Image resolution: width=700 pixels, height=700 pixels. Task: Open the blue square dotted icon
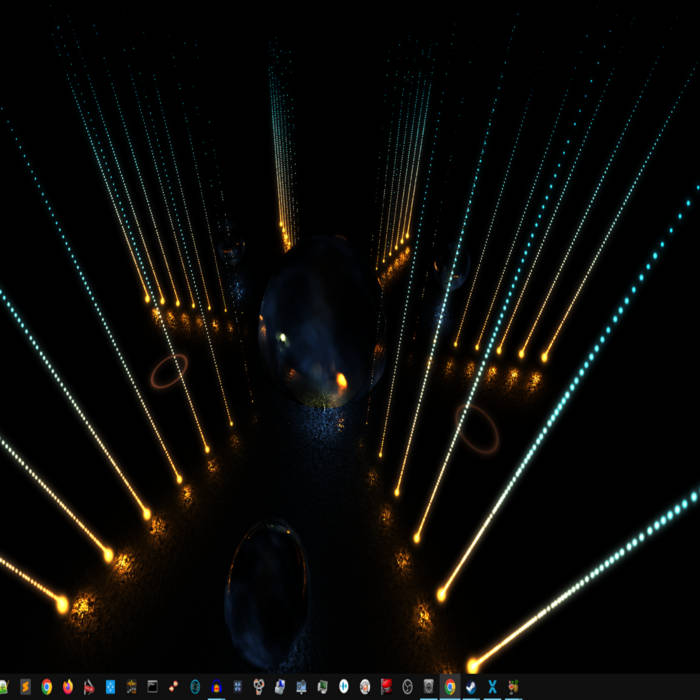(x=110, y=687)
